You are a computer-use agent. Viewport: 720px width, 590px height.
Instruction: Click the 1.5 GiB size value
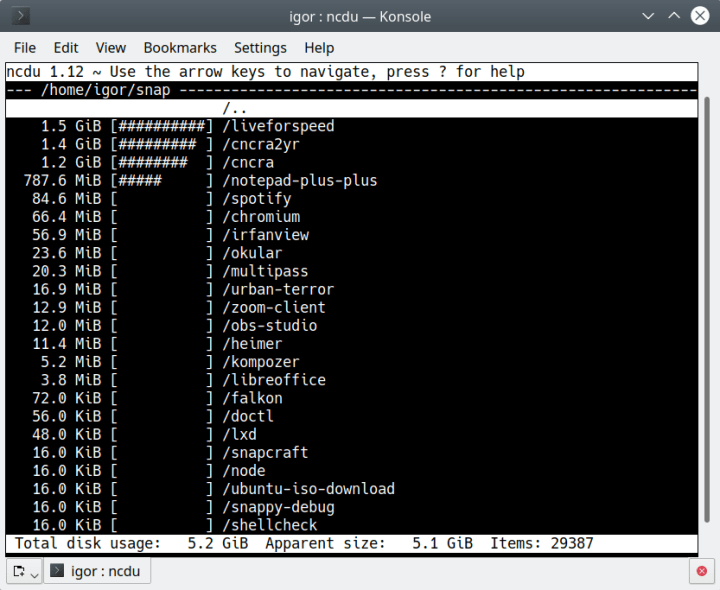coord(71,126)
